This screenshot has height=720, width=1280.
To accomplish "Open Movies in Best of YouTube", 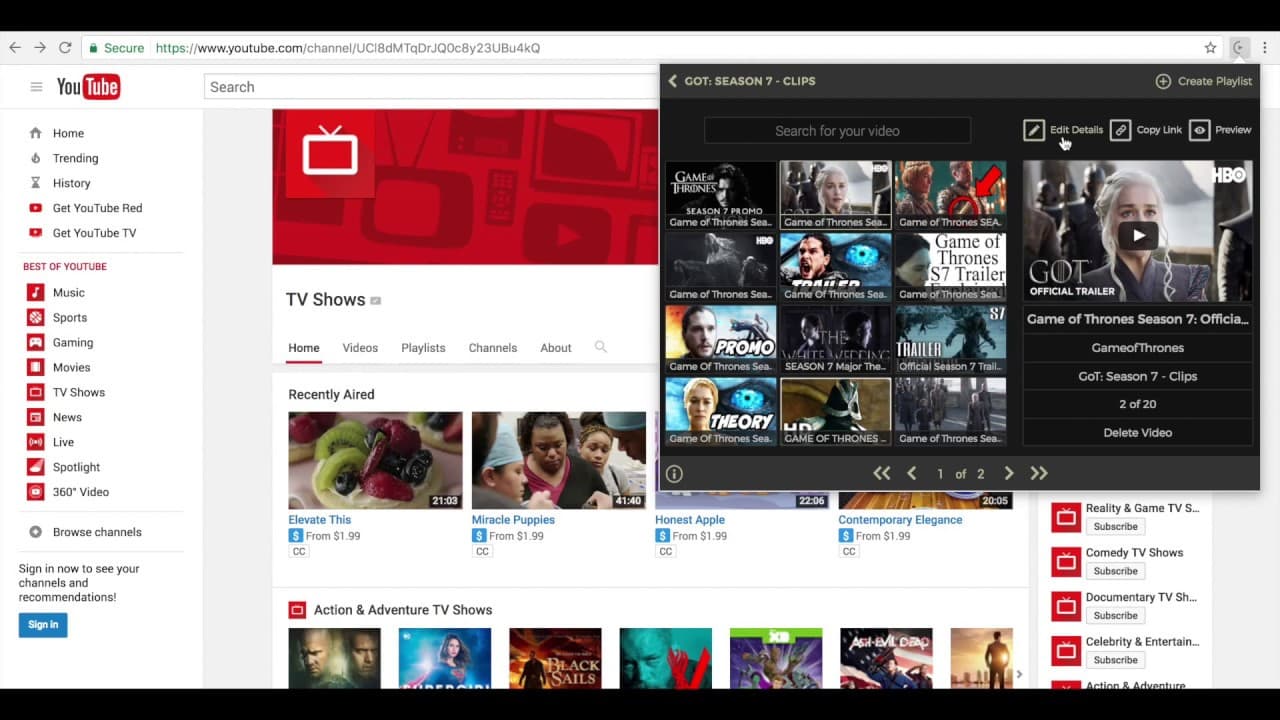I will [x=71, y=368].
